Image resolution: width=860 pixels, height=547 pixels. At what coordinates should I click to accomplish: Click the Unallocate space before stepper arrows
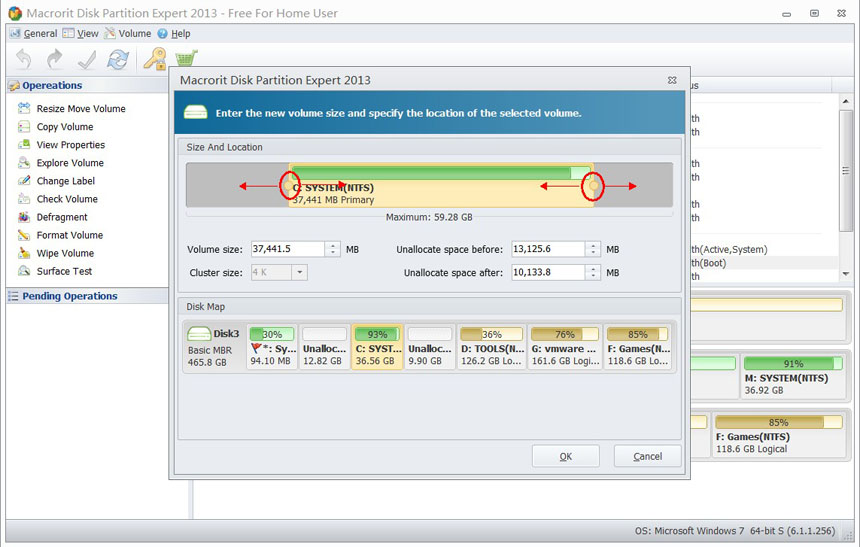(x=593, y=249)
